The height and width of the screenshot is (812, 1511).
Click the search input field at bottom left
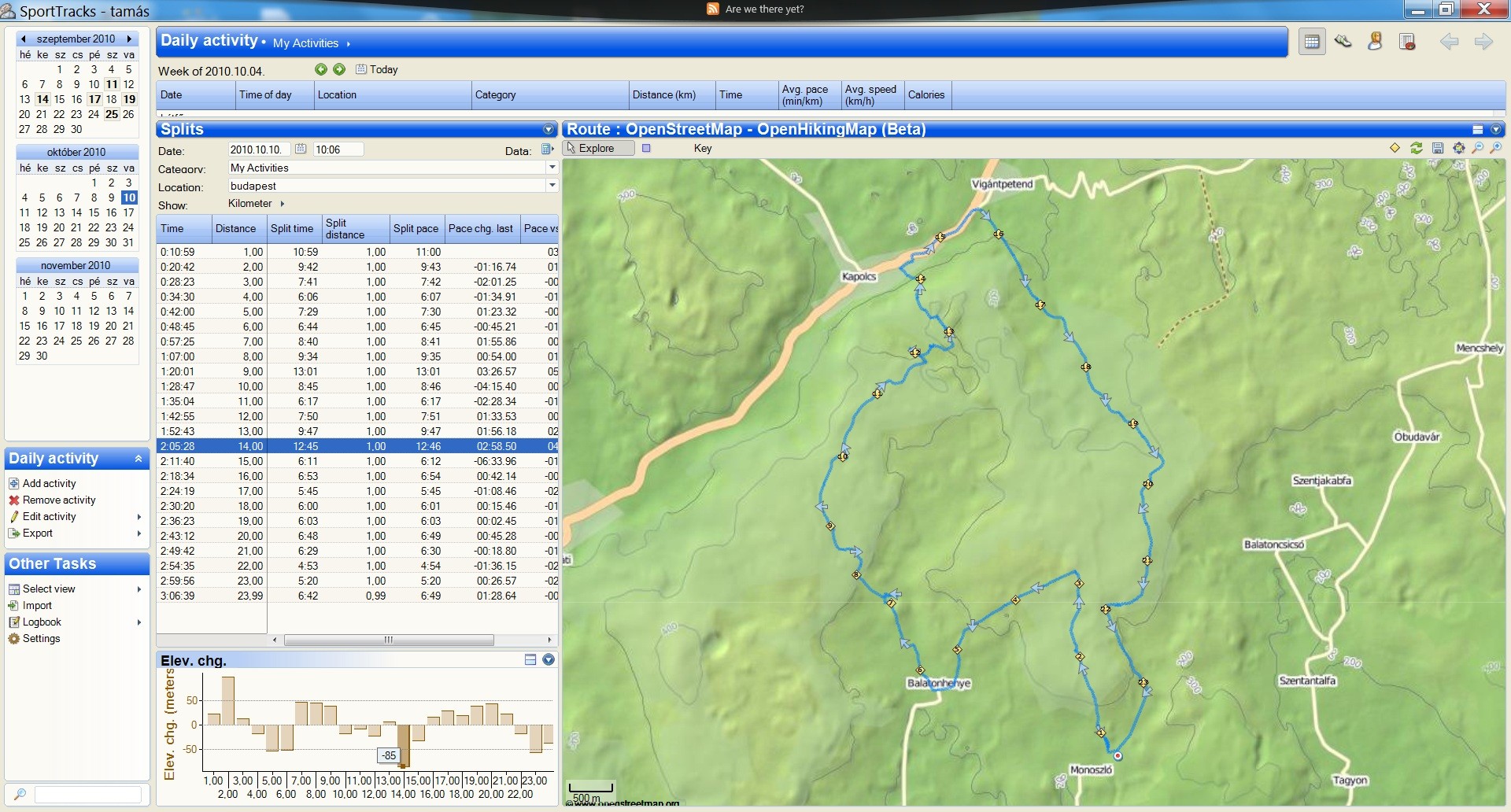(88, 795)
